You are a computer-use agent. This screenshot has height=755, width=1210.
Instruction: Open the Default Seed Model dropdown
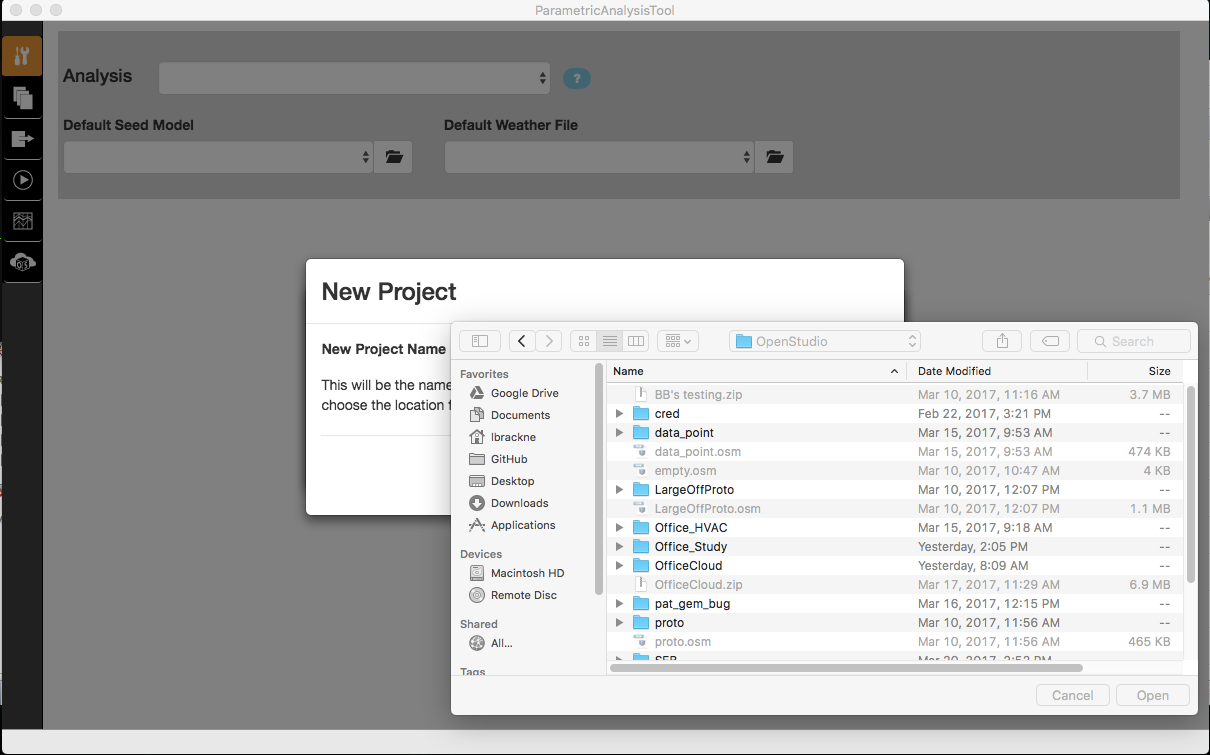click(218, 157)
